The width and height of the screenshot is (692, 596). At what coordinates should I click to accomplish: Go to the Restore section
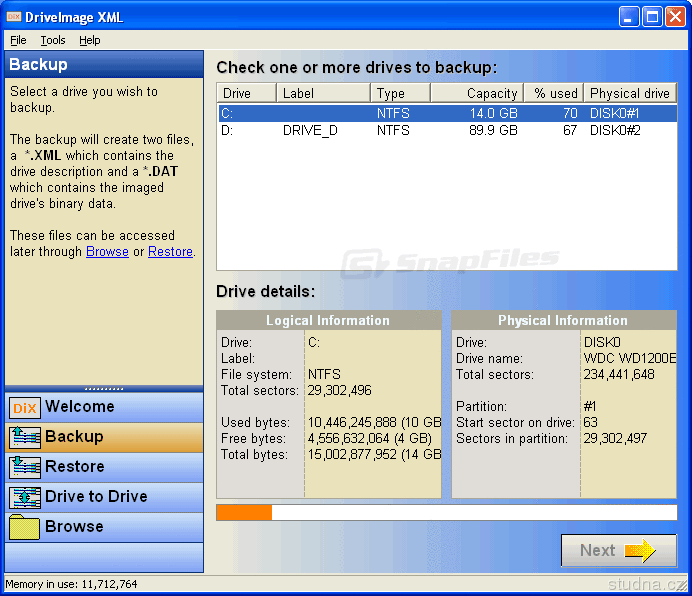tap(75, 466)
